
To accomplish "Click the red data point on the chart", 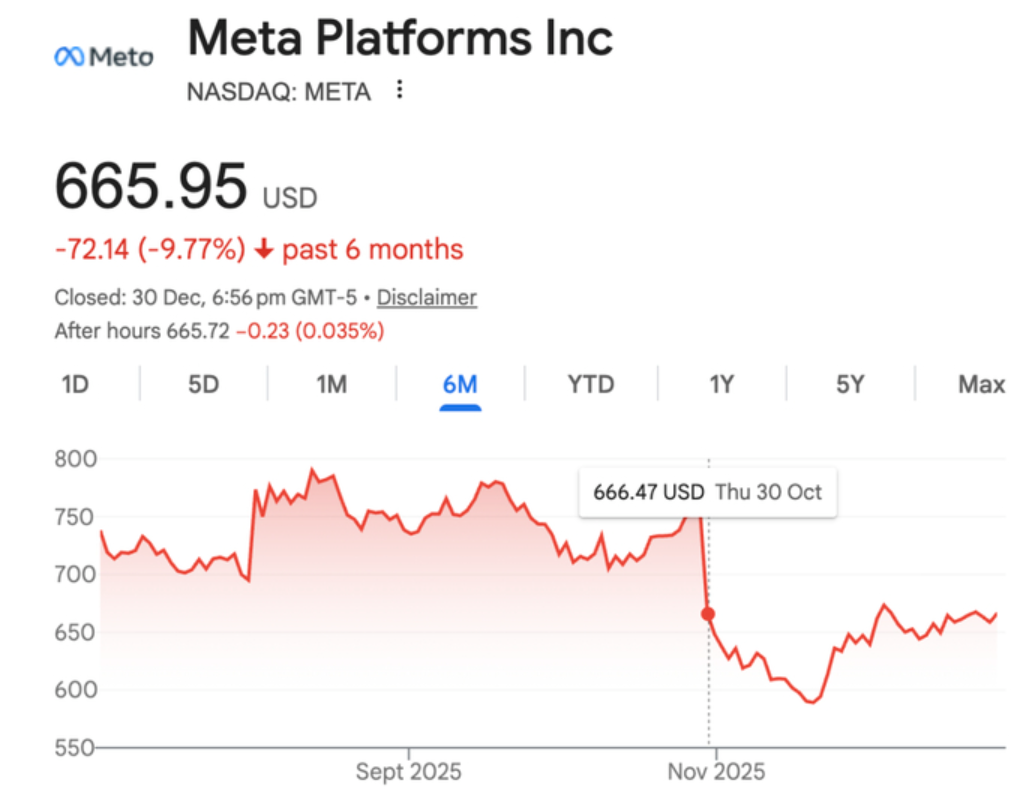I will pyautogui.click(x=708, y=614).
